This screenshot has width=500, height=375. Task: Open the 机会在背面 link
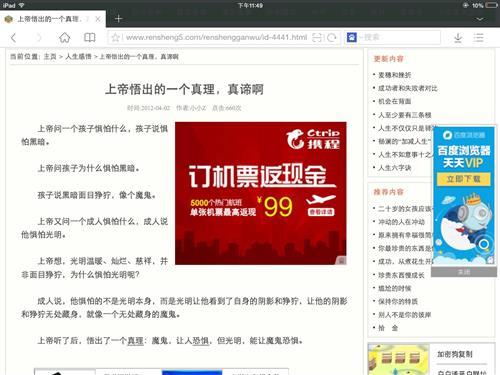tap(395, 101)
